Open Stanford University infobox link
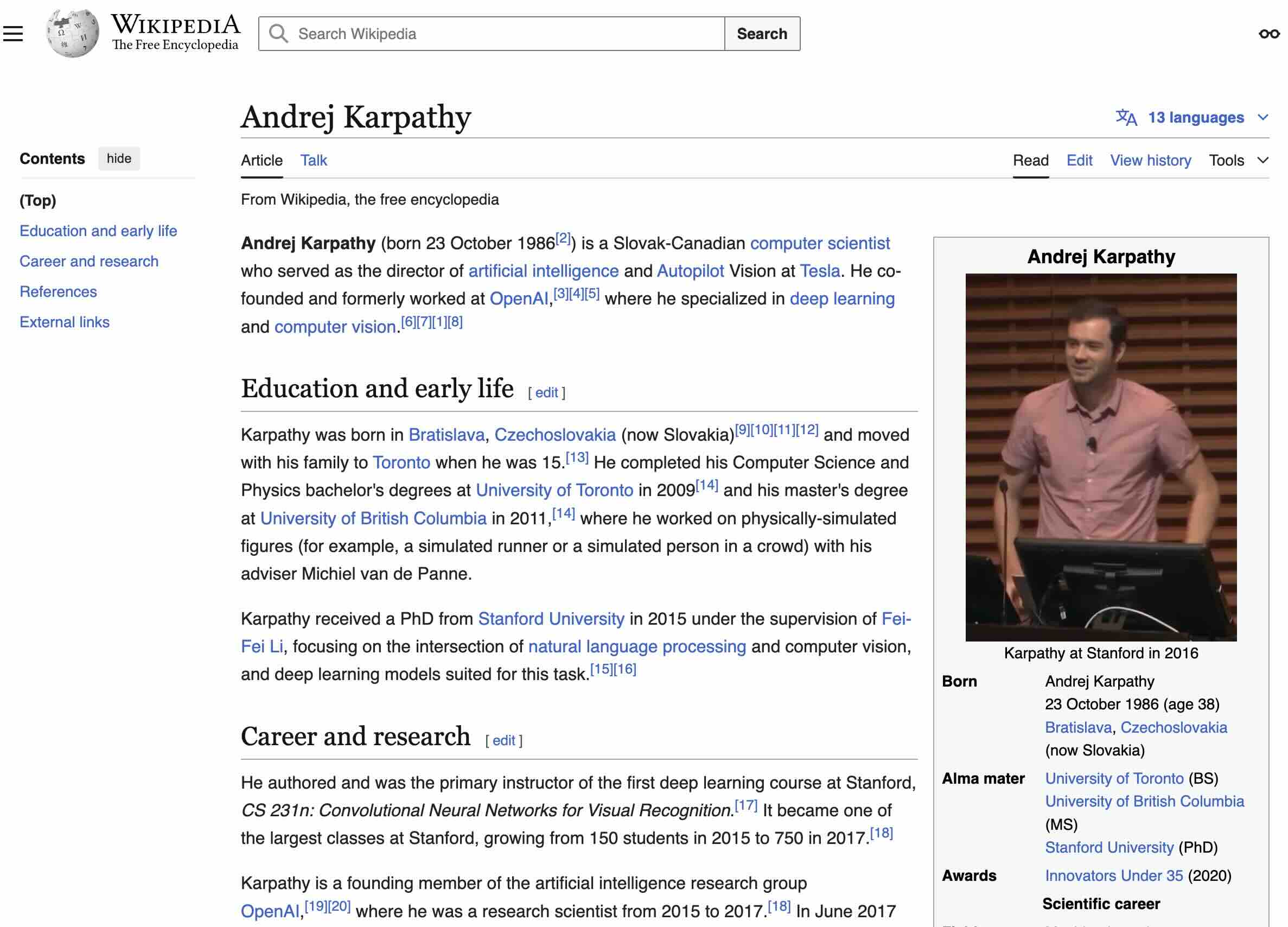 coord(1109,848)
